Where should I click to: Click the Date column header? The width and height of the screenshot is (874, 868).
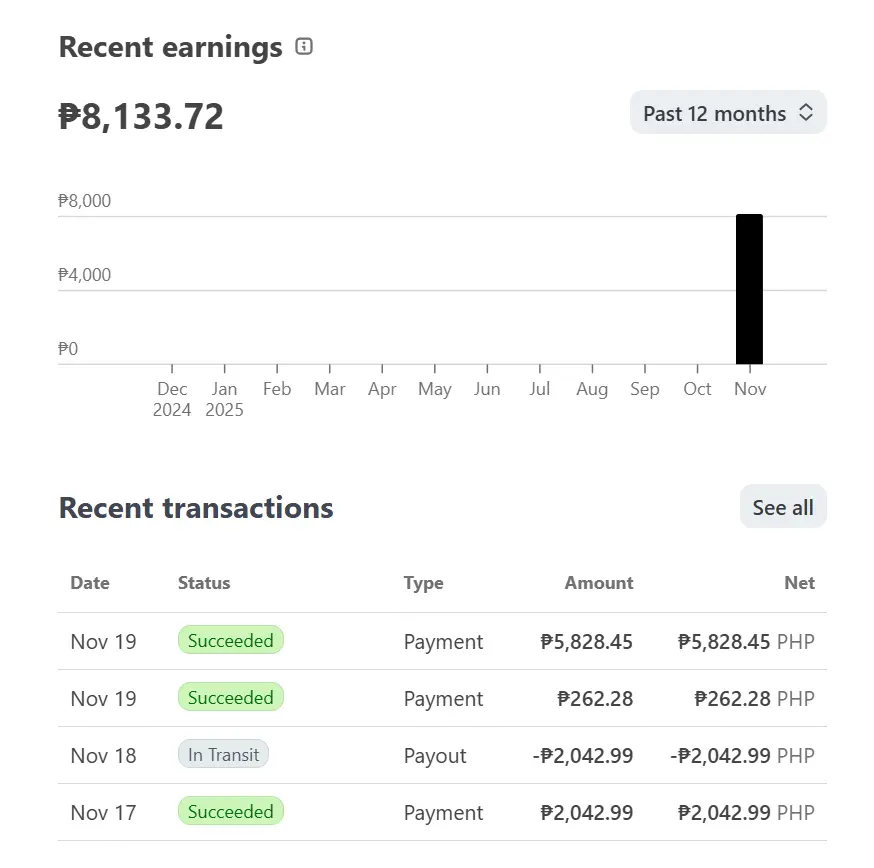[90, 583]
